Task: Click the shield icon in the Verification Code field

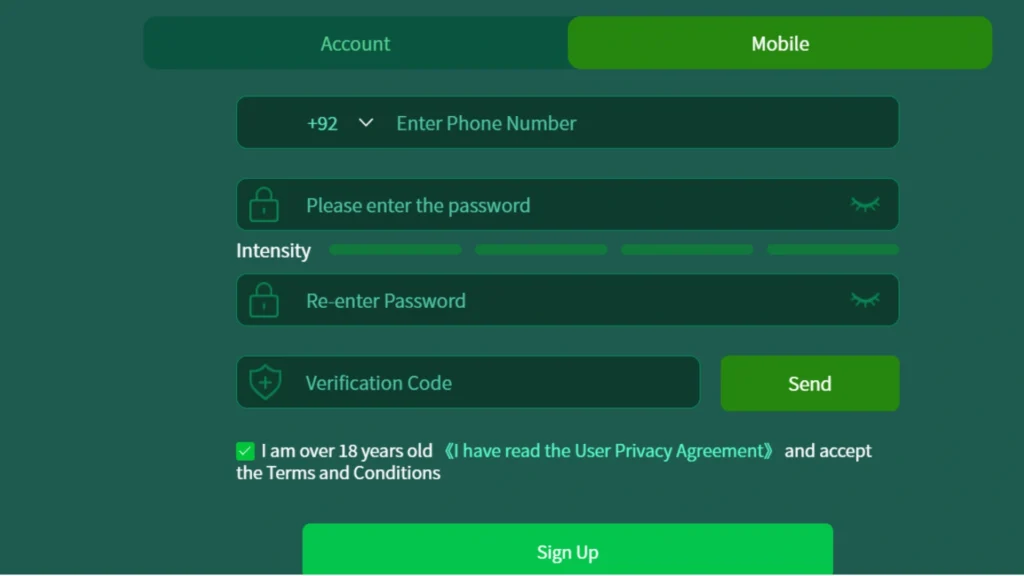Action: pyautogui.click(x=265, y=382)
